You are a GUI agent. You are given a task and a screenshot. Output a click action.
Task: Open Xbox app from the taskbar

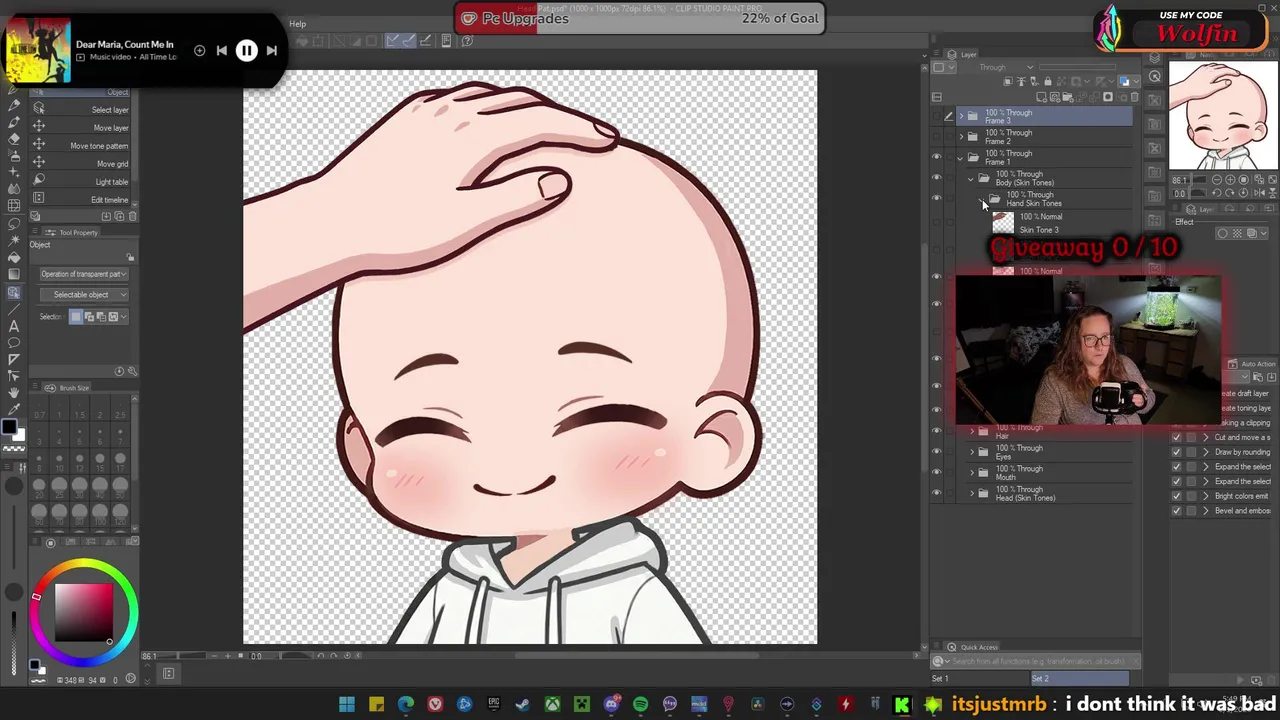point(552,705)
